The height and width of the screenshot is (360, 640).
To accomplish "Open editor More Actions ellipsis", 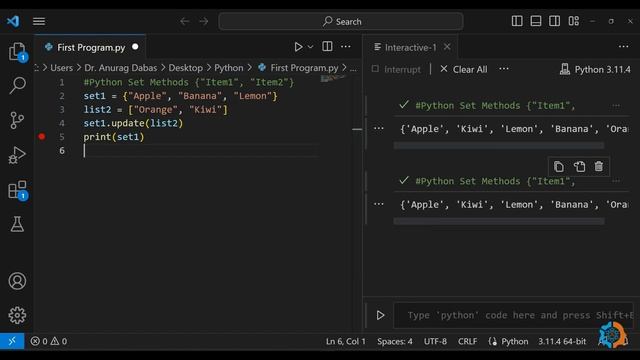I will coord(346,47).
